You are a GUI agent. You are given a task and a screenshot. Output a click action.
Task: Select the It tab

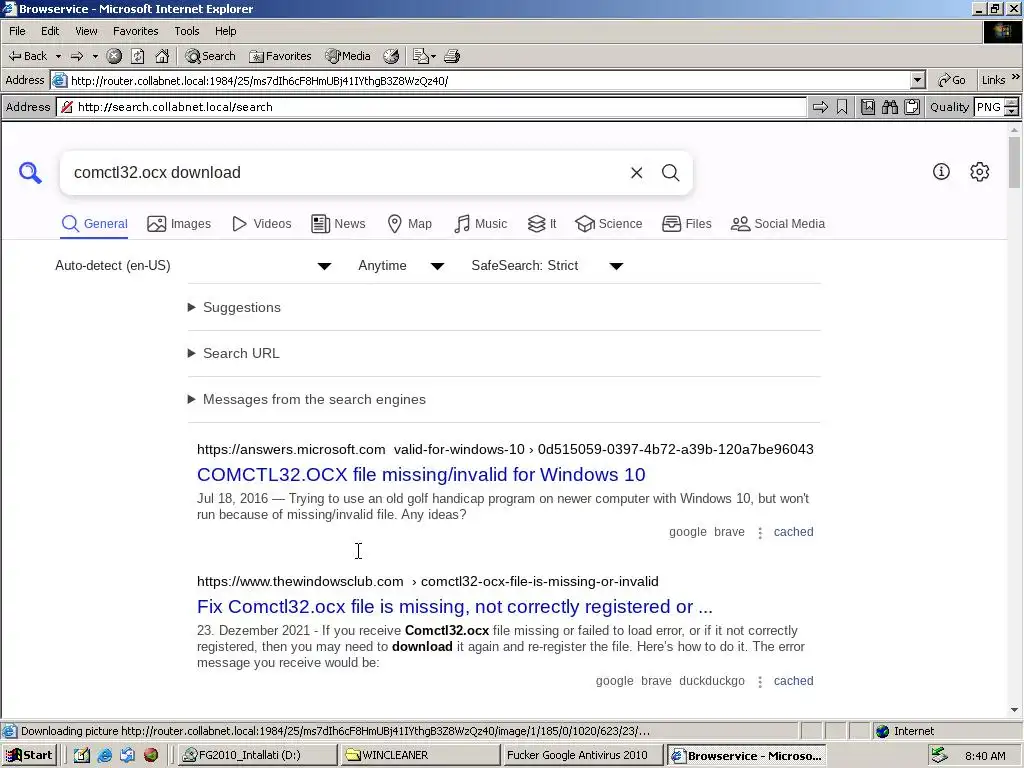[x=542, y=224]
